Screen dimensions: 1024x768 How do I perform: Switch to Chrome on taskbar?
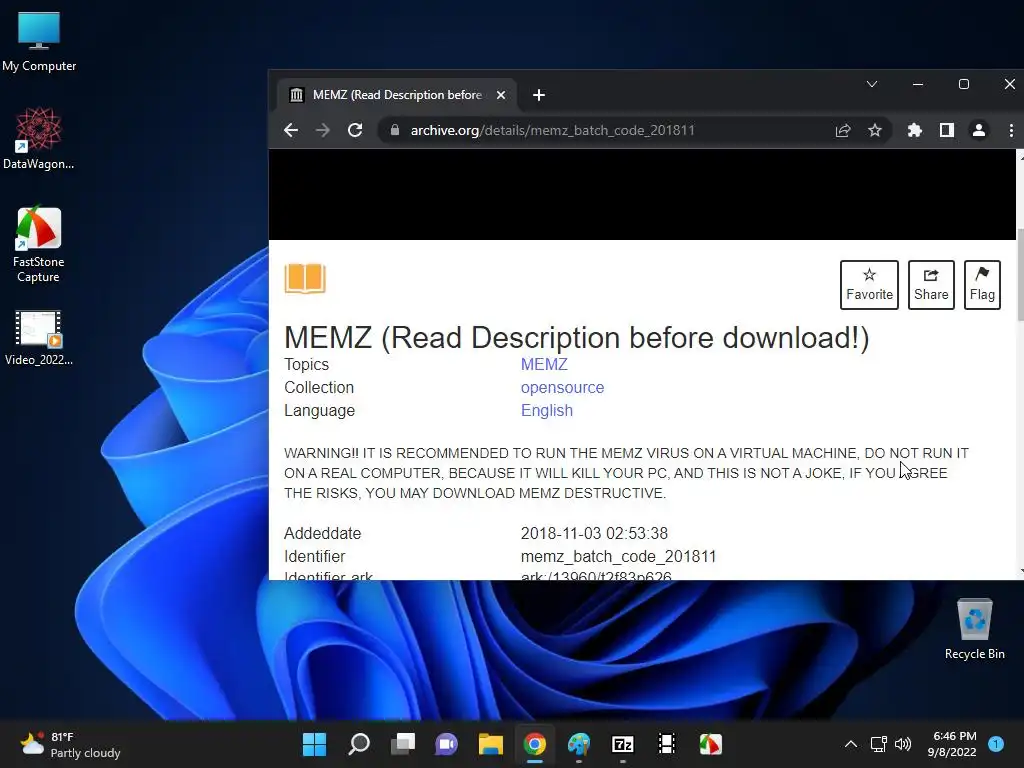535,744
